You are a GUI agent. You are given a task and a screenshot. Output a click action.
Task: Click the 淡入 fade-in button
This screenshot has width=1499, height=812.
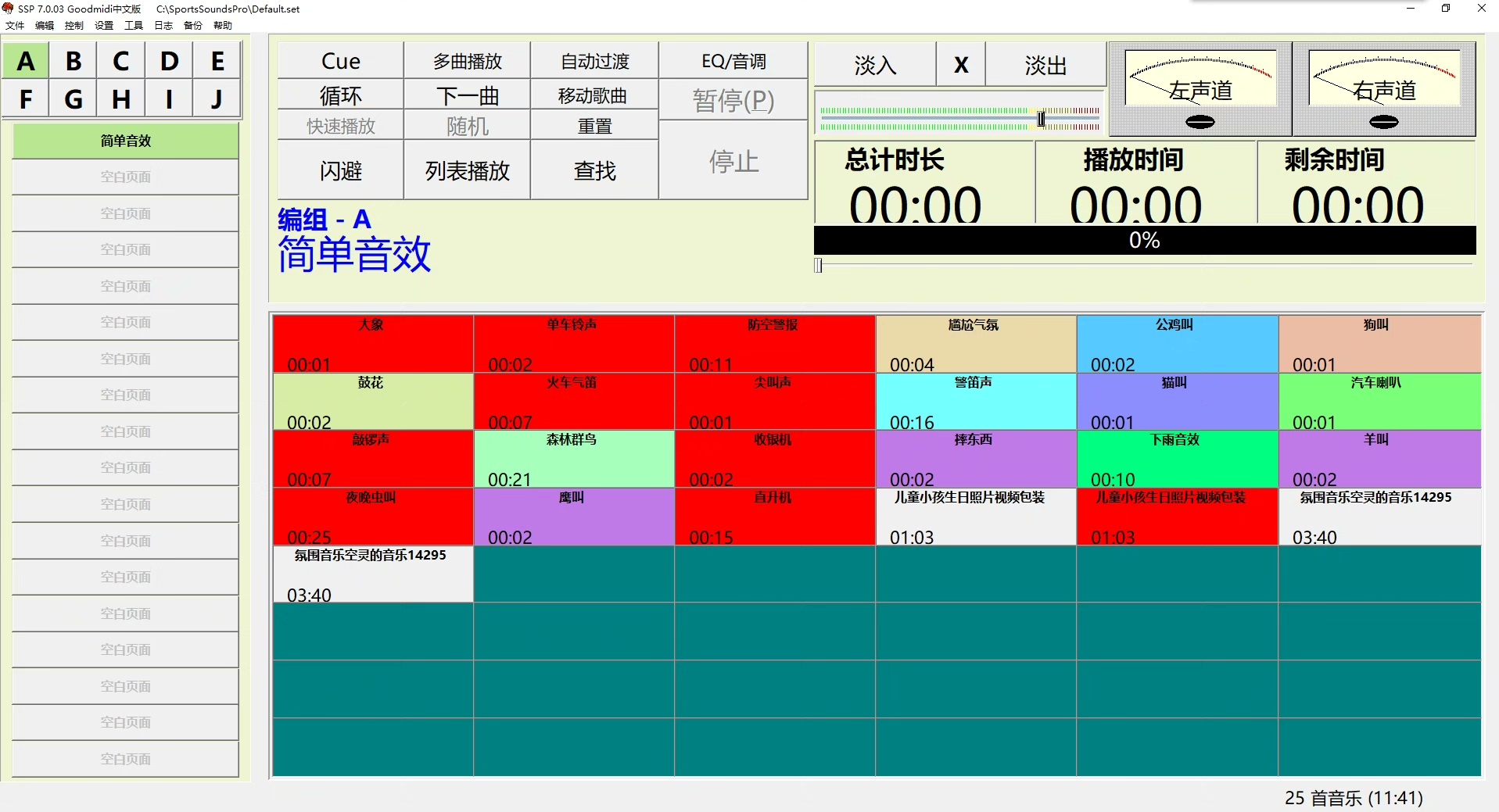875,65
